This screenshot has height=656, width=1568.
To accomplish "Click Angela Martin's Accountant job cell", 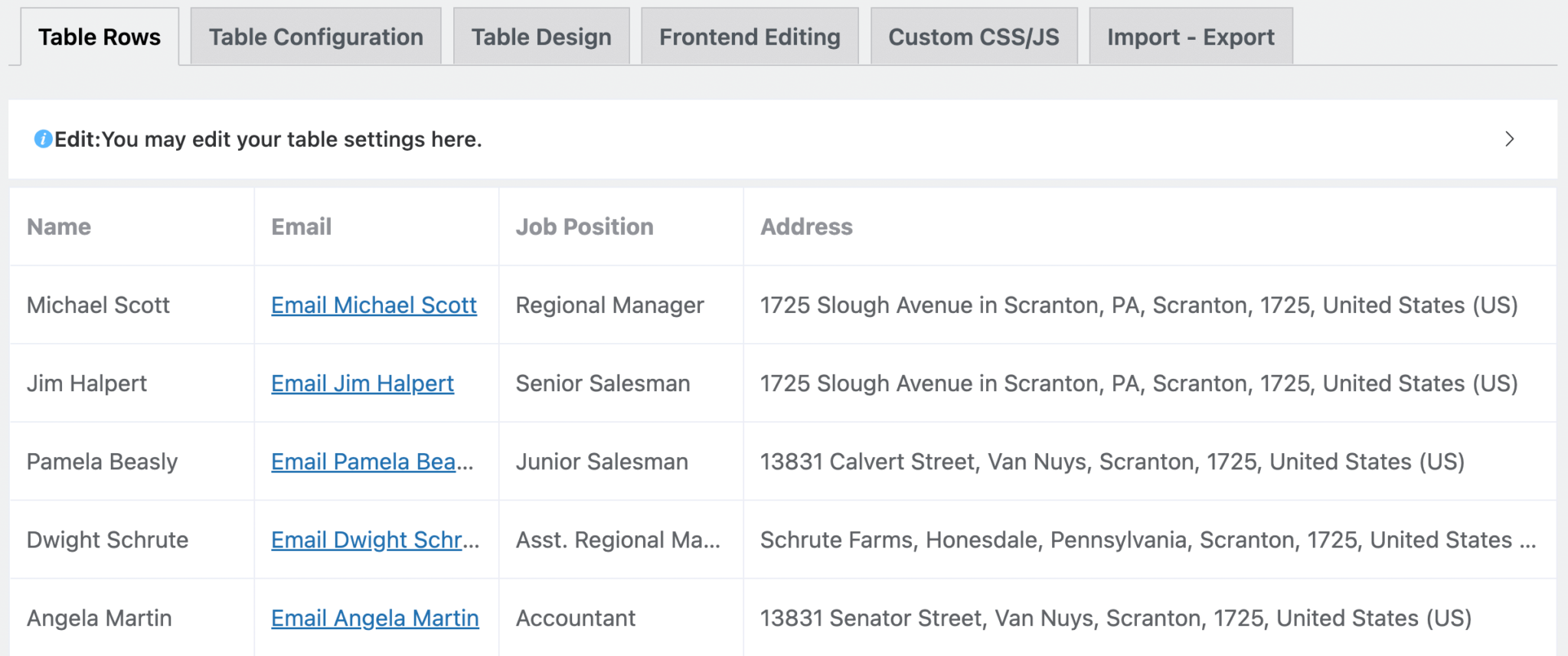I will click(x=576, y=618).
